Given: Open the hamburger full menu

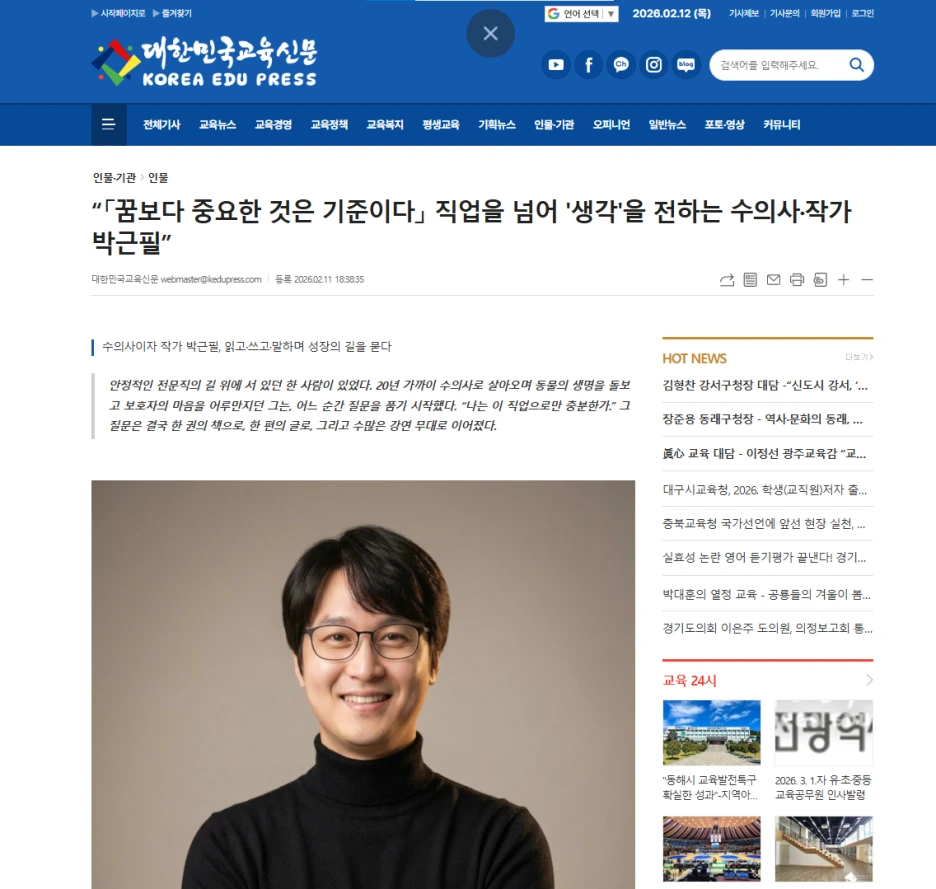Looking at the screenshot, I should [x=109, y=124].
